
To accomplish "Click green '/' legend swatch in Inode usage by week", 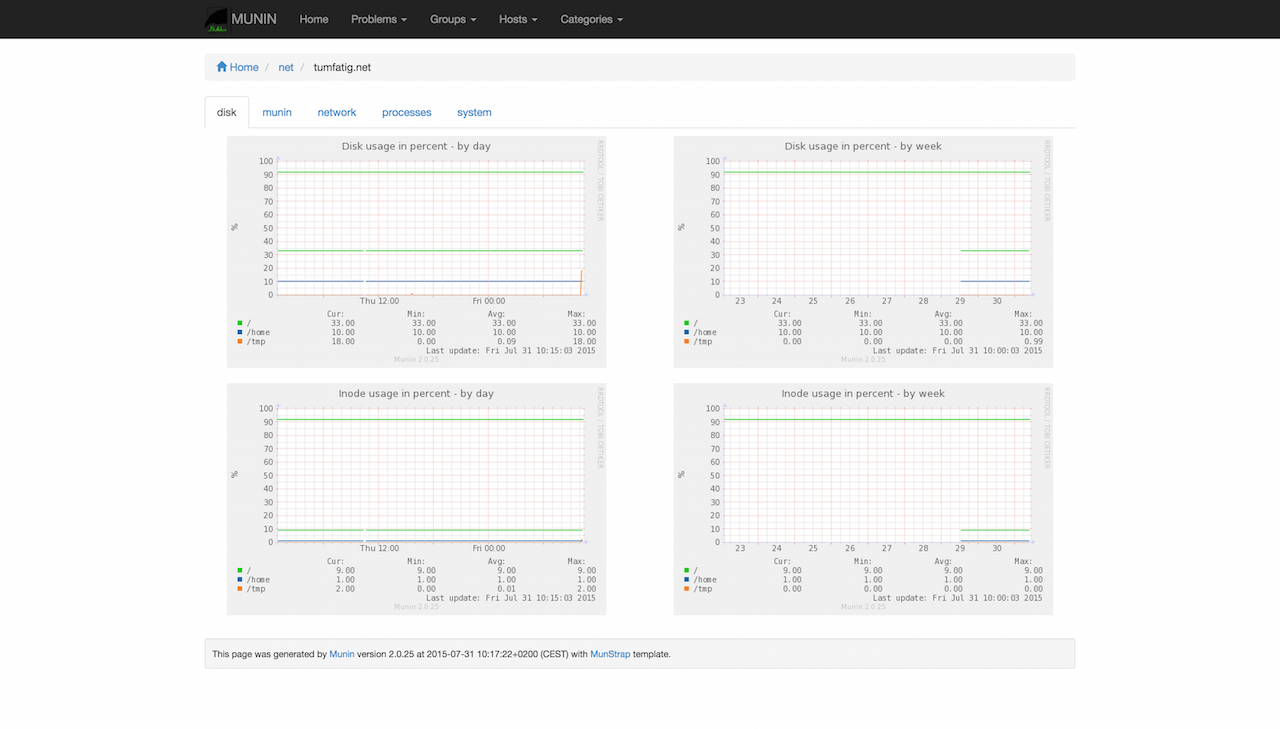I will click(687, 570).
